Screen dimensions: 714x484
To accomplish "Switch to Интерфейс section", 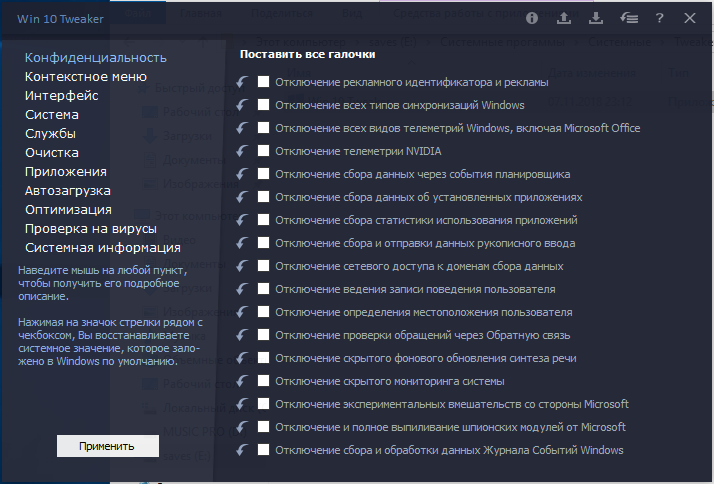I will 61,96.
